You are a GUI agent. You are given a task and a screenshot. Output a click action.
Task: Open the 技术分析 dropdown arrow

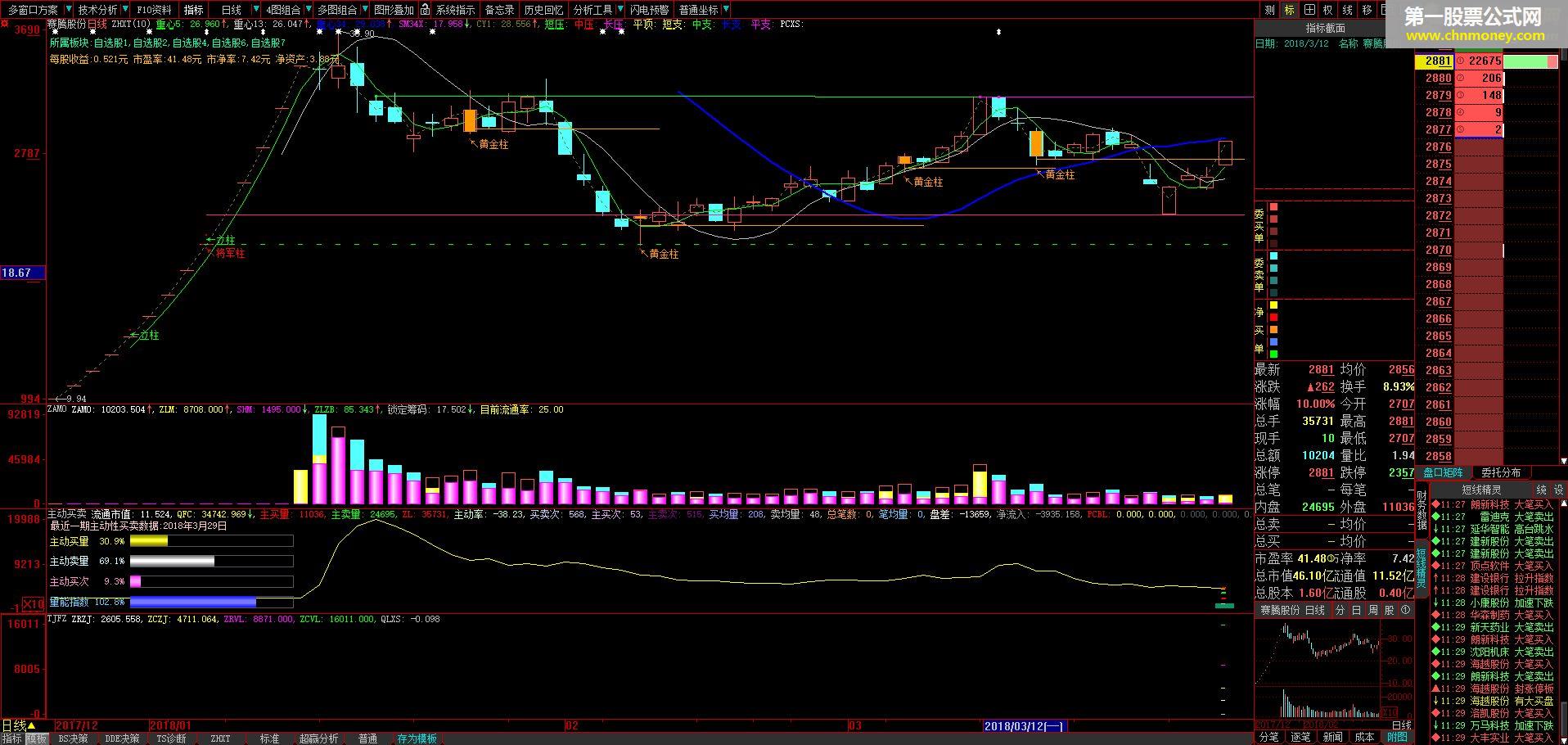[125, 10]
